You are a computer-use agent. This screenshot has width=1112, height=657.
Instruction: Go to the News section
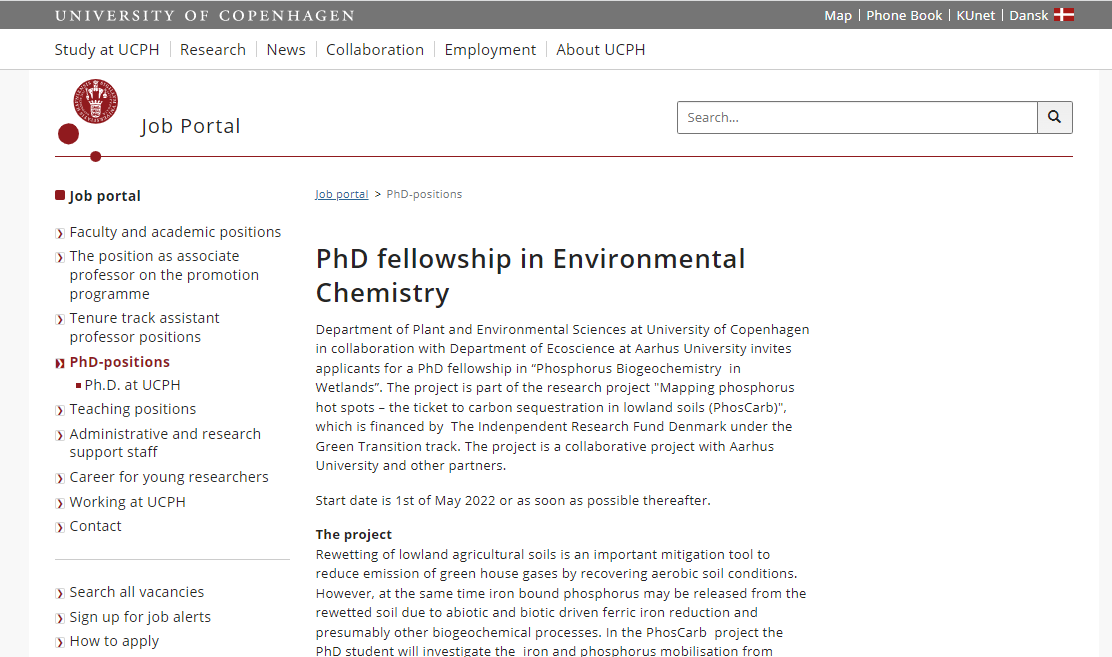[286, 50]
